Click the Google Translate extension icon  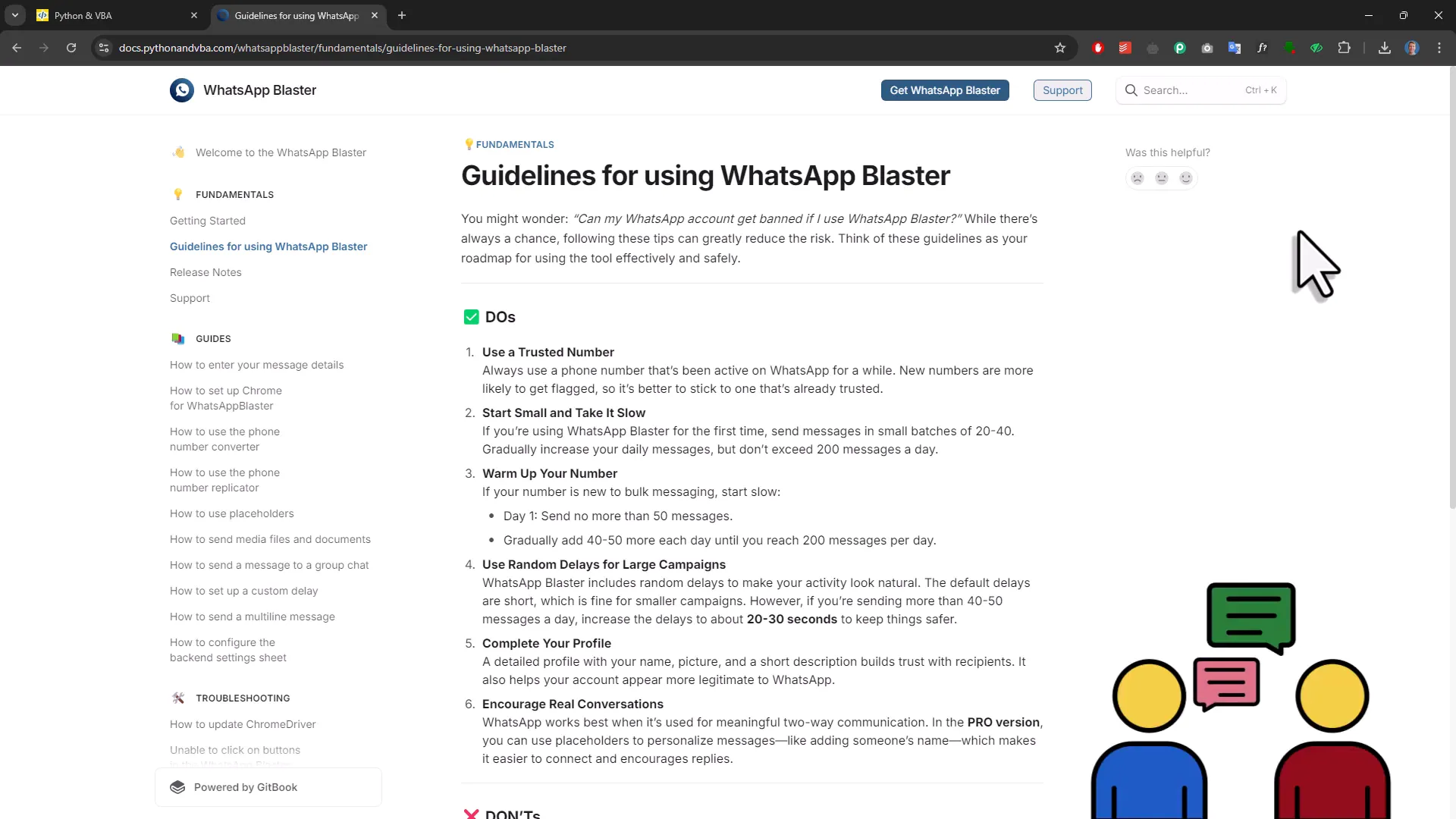point(1235,48)
